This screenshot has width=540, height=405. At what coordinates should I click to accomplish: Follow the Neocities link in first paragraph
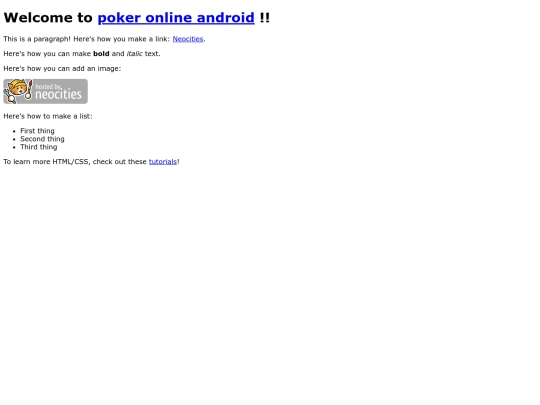[x=188, y=39]
